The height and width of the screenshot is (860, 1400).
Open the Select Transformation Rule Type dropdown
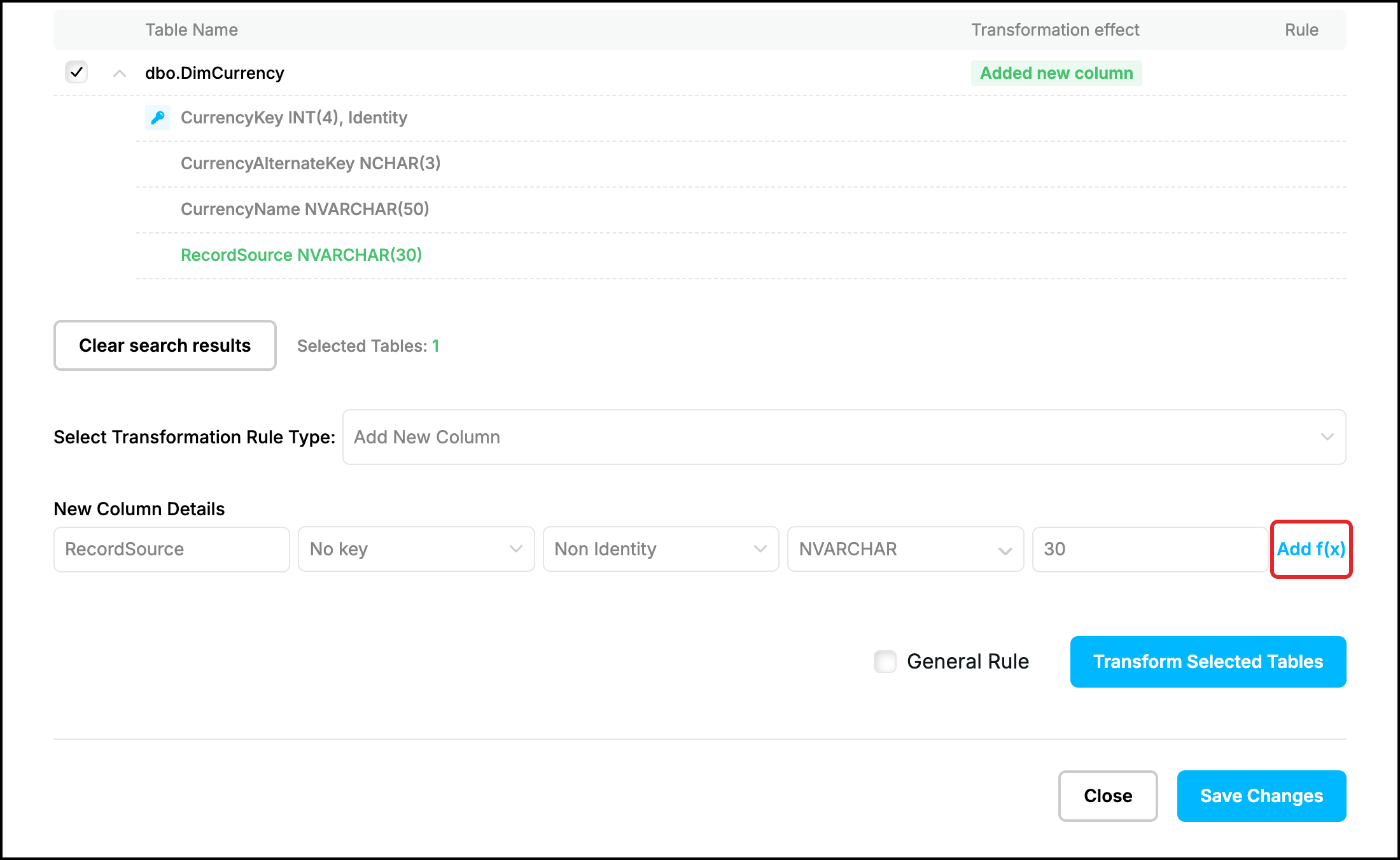pos(844,437)
